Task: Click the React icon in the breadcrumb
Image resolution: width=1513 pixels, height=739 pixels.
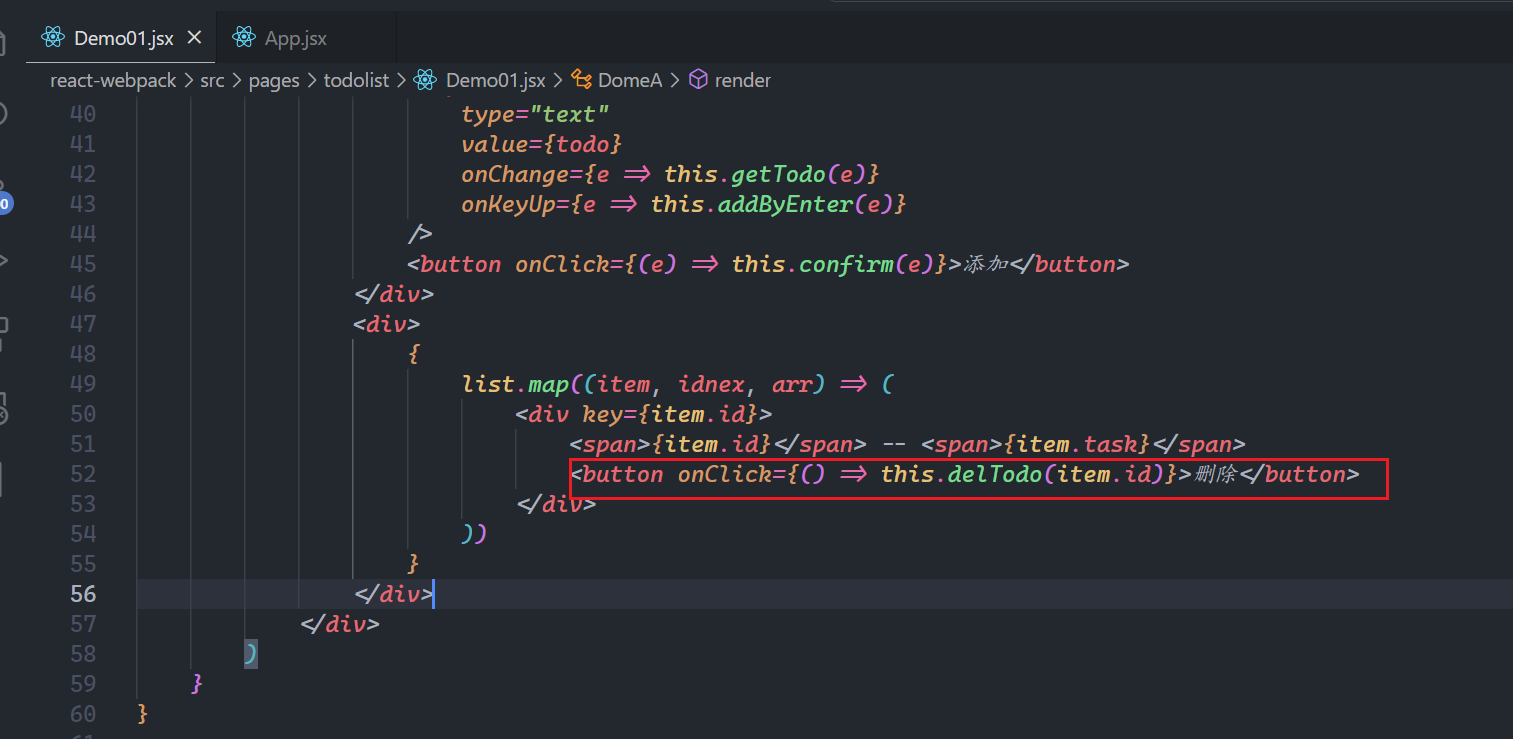Action: pos(425,80)
